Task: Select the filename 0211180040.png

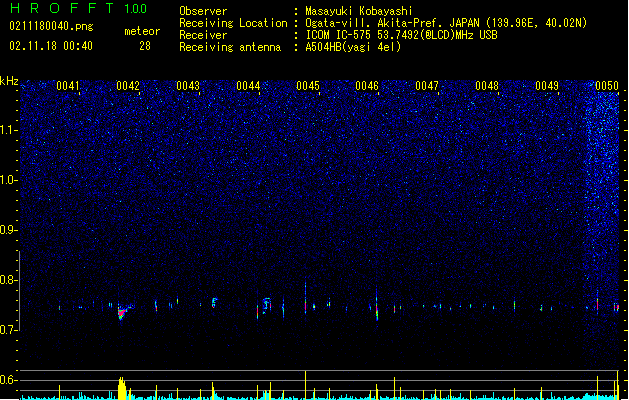Action: point(51,26)
